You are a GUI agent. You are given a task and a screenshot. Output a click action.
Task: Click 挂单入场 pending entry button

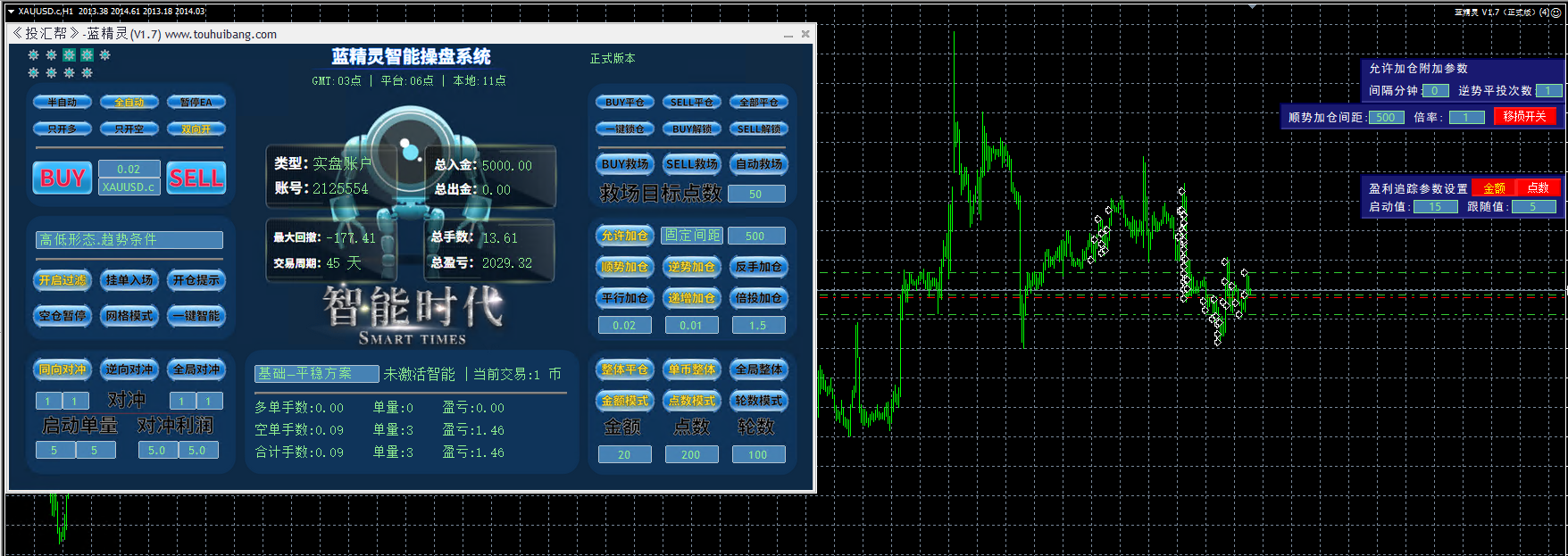[x=129, y=280]
